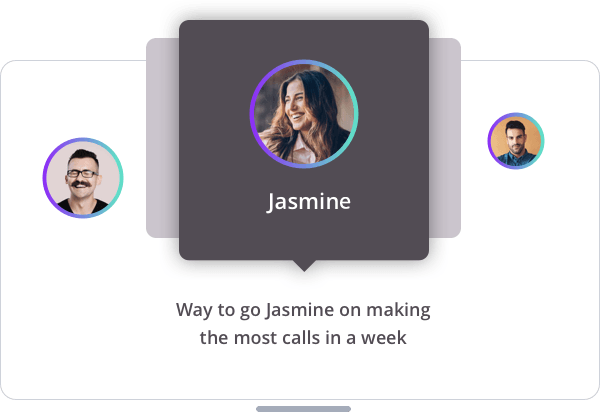
Task: Click the downward pointer arrow under Jasmine's card
Action: click(x=304, y=265)
